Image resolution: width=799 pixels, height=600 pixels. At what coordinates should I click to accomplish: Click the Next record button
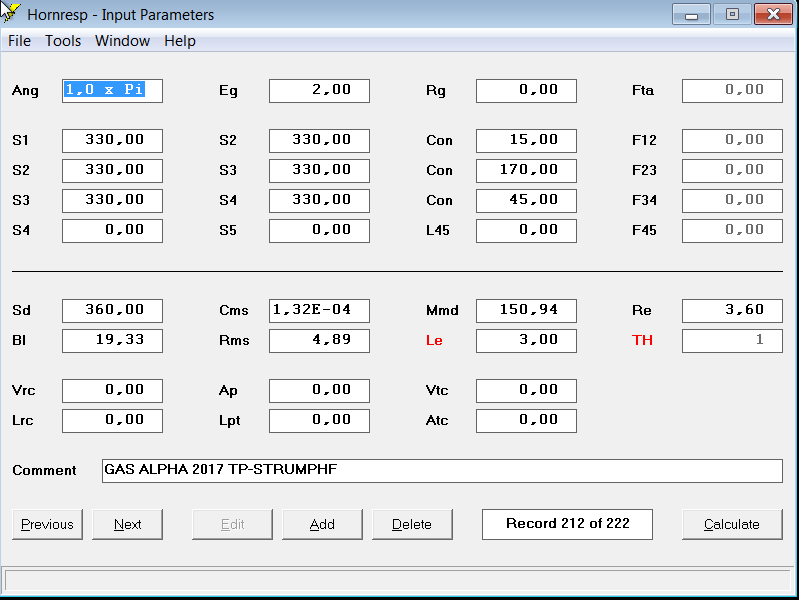127,524
